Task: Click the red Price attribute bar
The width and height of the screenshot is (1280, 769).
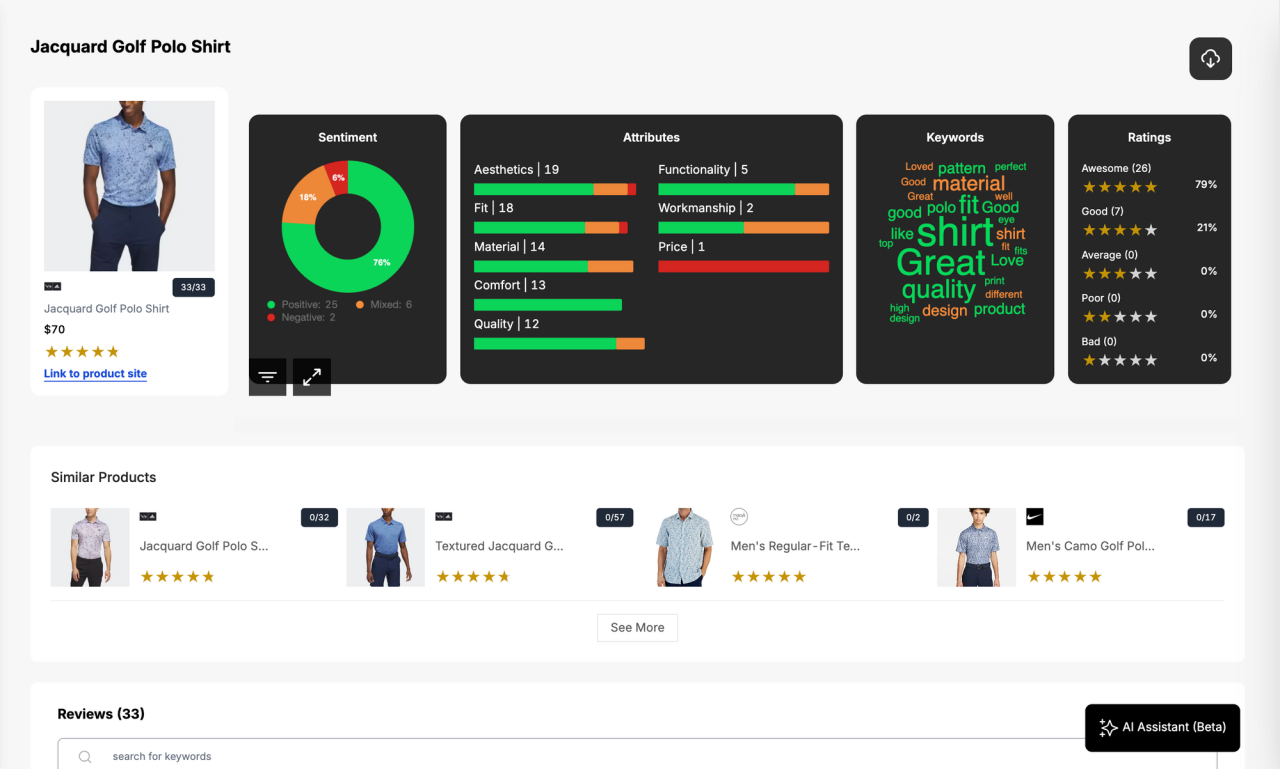Action: (x=743, y=266)
